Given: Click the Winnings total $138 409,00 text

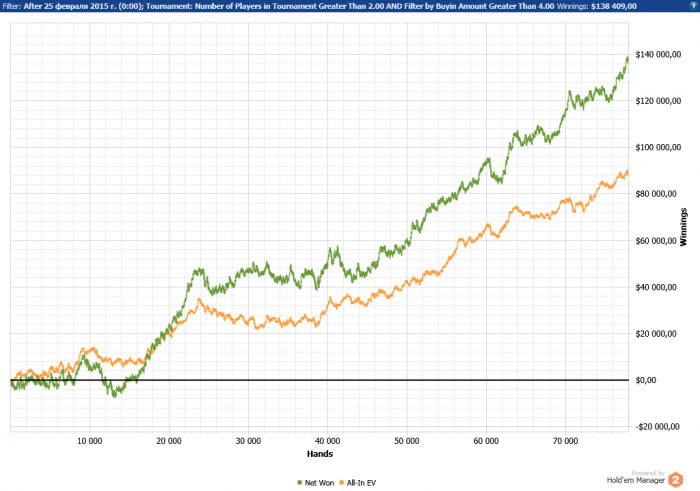Looking at the screenshot, I should coord(614,6).
